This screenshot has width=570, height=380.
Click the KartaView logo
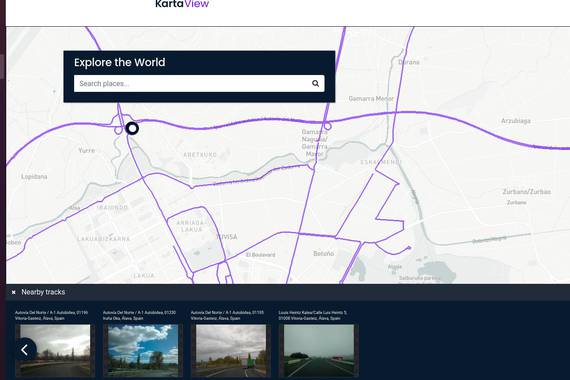coord(182,4)
